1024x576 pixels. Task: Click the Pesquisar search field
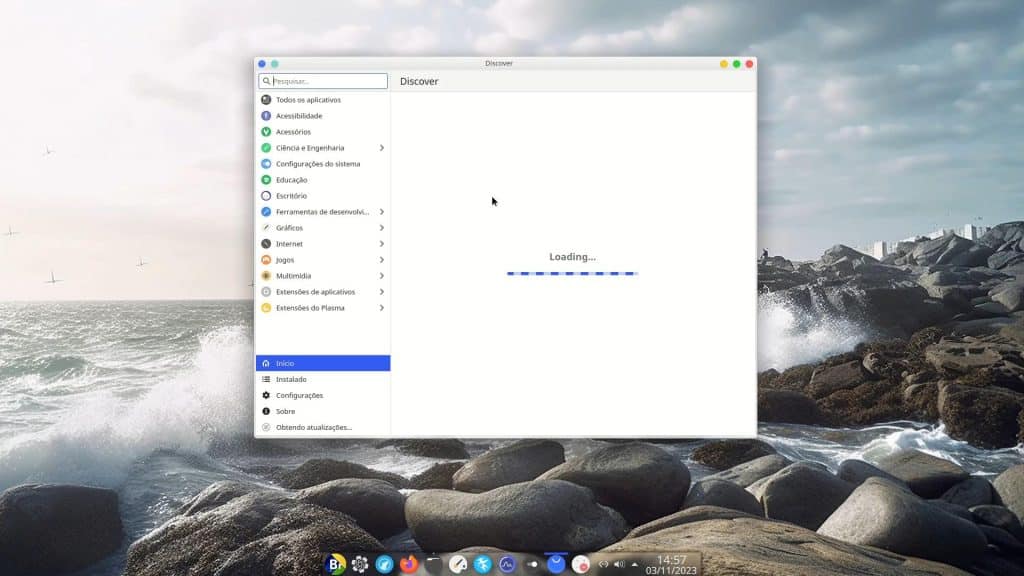pos(321,81)
